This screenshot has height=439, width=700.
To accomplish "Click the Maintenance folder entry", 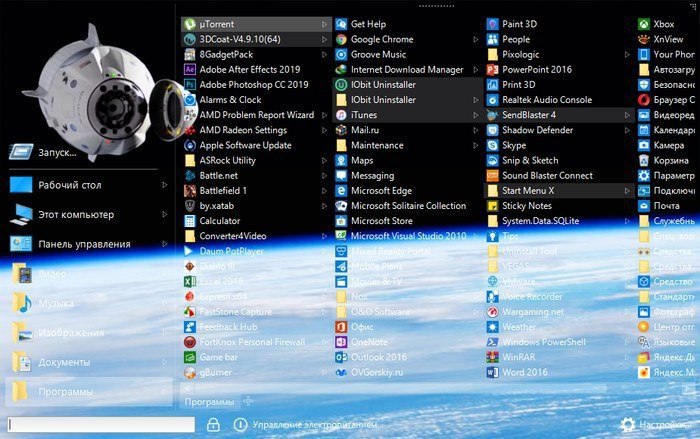I will 408,145.
